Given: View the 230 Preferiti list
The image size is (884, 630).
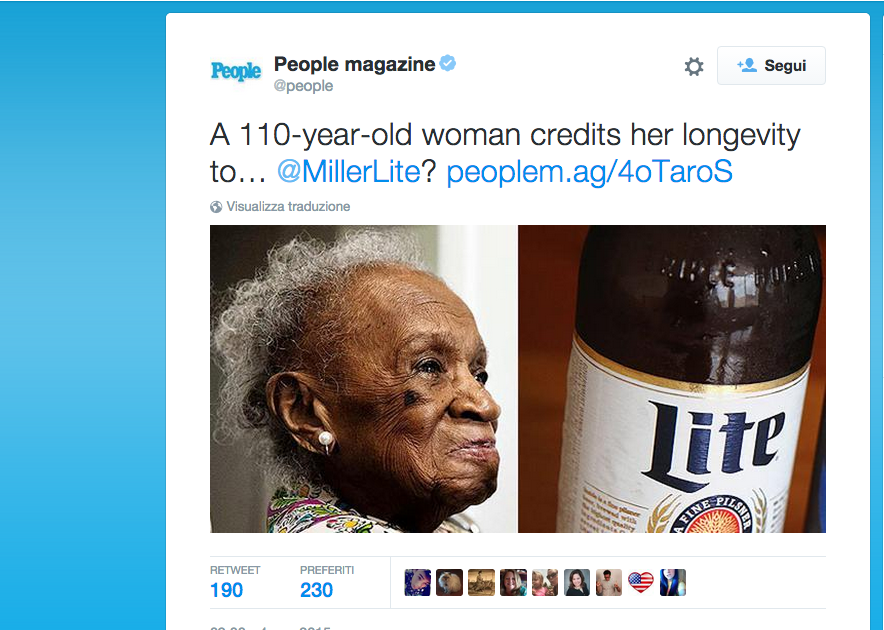Looking at the screenshot, I should click(327, 582).
